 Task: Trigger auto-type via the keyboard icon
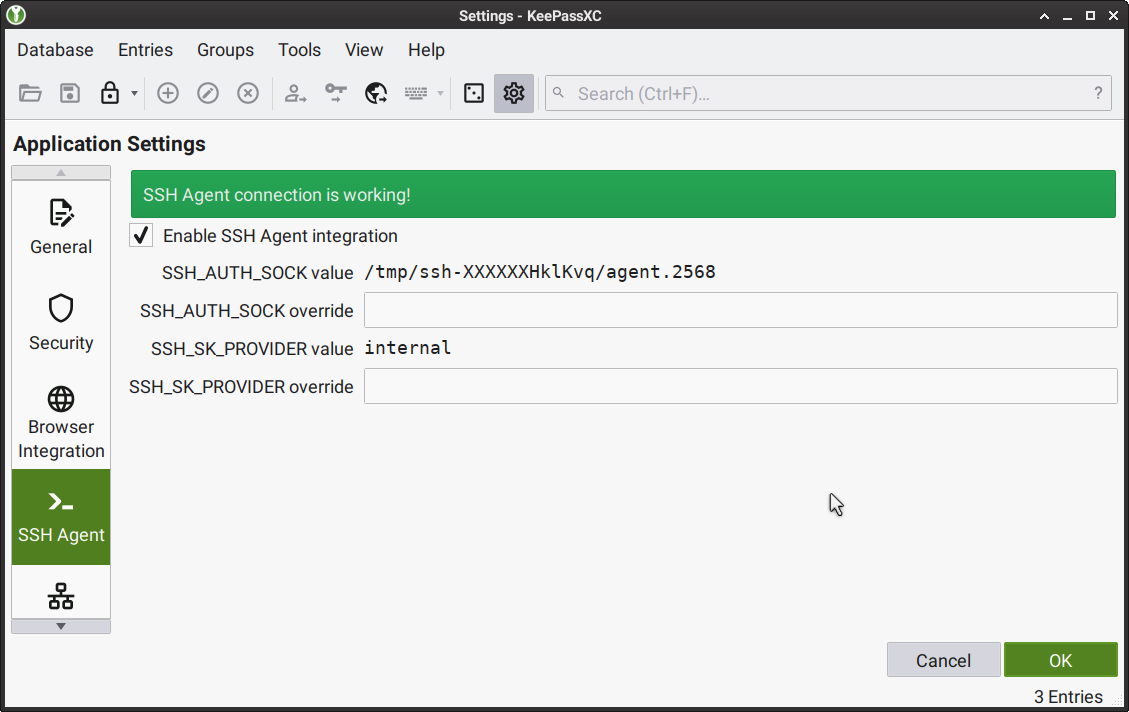tap(414, 93)
